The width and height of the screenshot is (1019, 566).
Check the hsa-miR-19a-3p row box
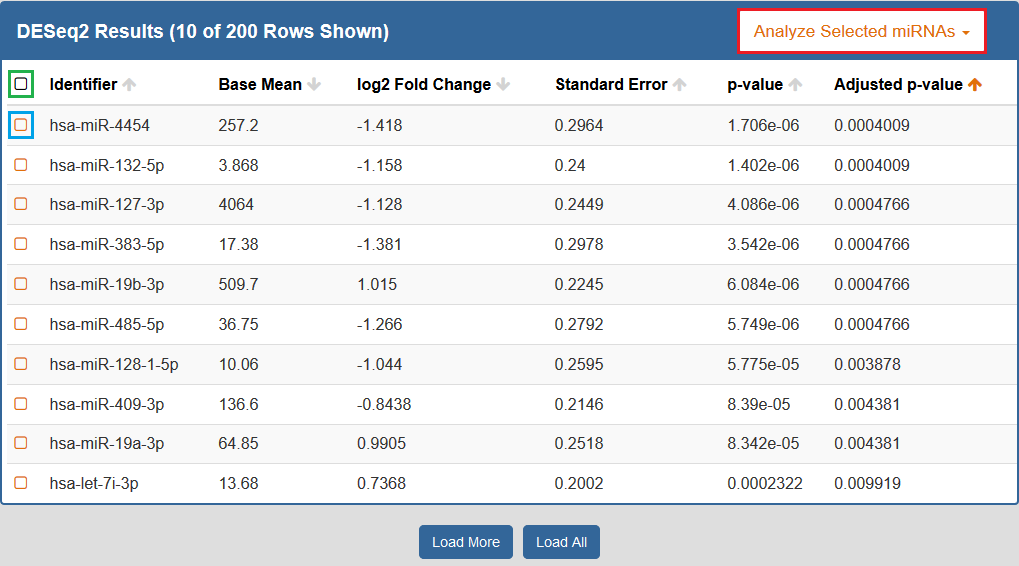pos(21,443)
